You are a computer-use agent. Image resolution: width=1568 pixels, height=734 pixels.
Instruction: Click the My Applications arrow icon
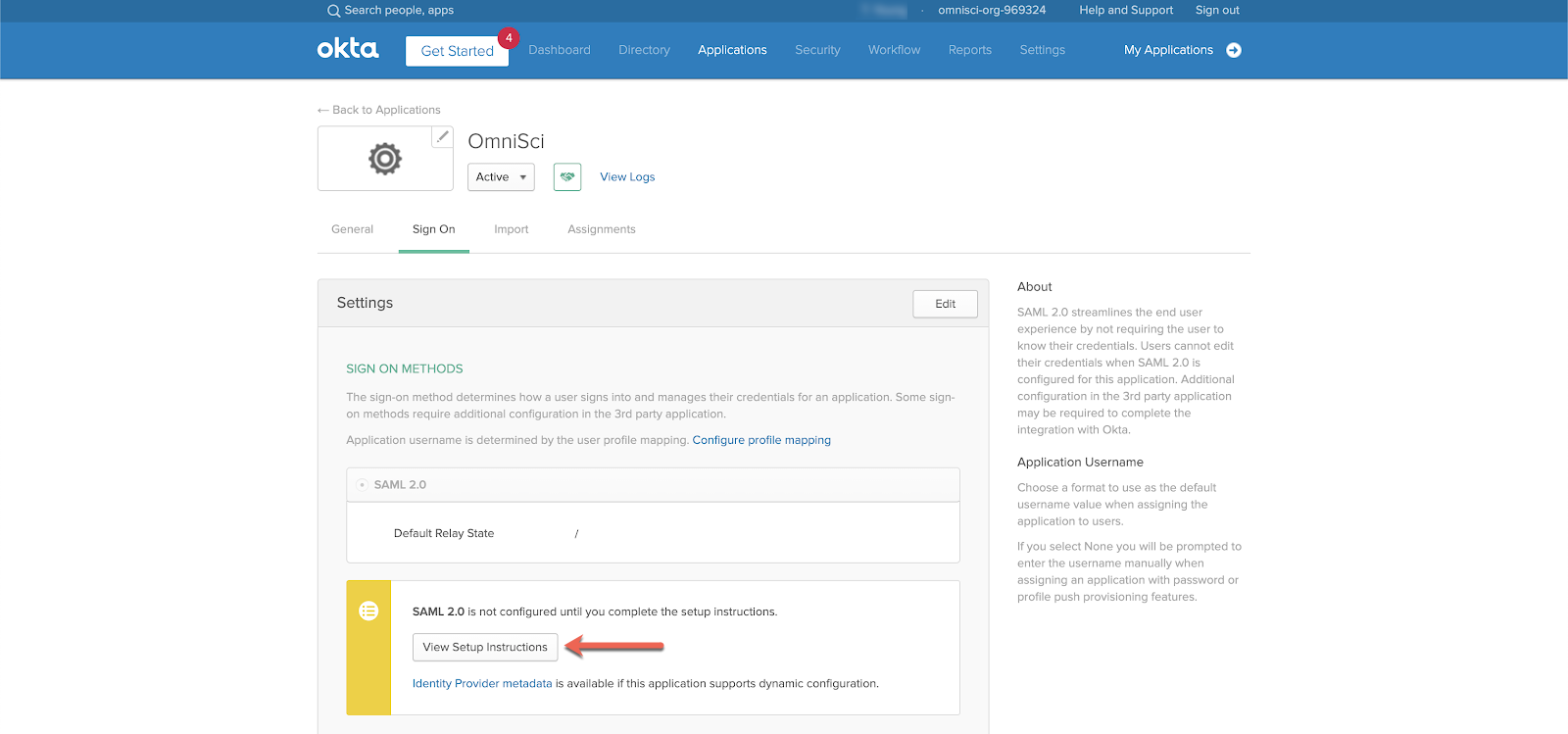pyautogui.click(x=1234, y=50)
